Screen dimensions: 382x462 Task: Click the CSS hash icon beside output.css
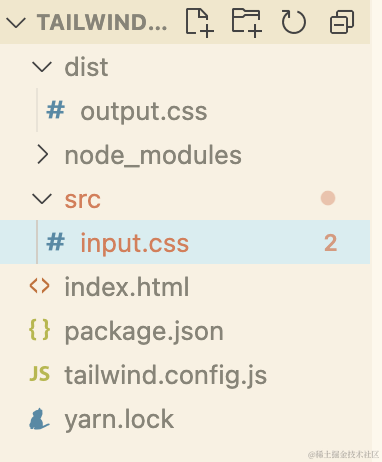[x=55, y=110]
